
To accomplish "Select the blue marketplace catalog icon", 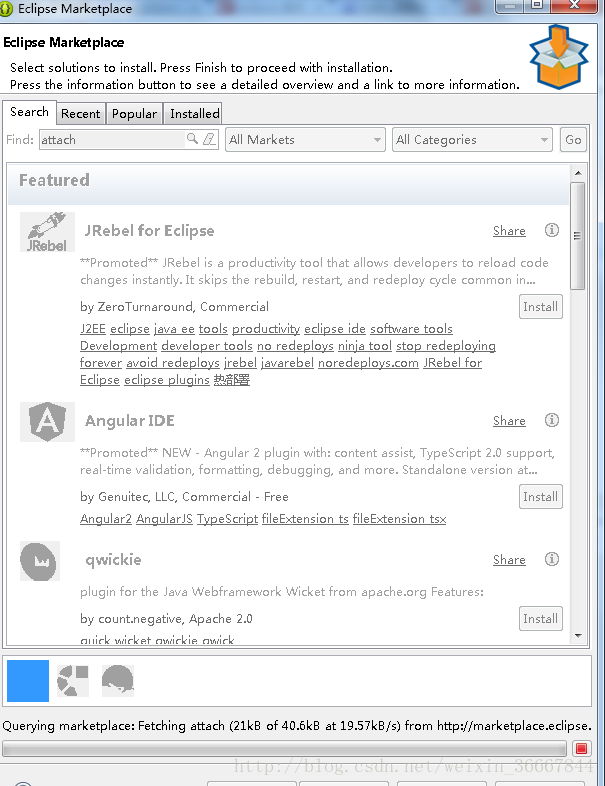I will click(x=28, y=681).
